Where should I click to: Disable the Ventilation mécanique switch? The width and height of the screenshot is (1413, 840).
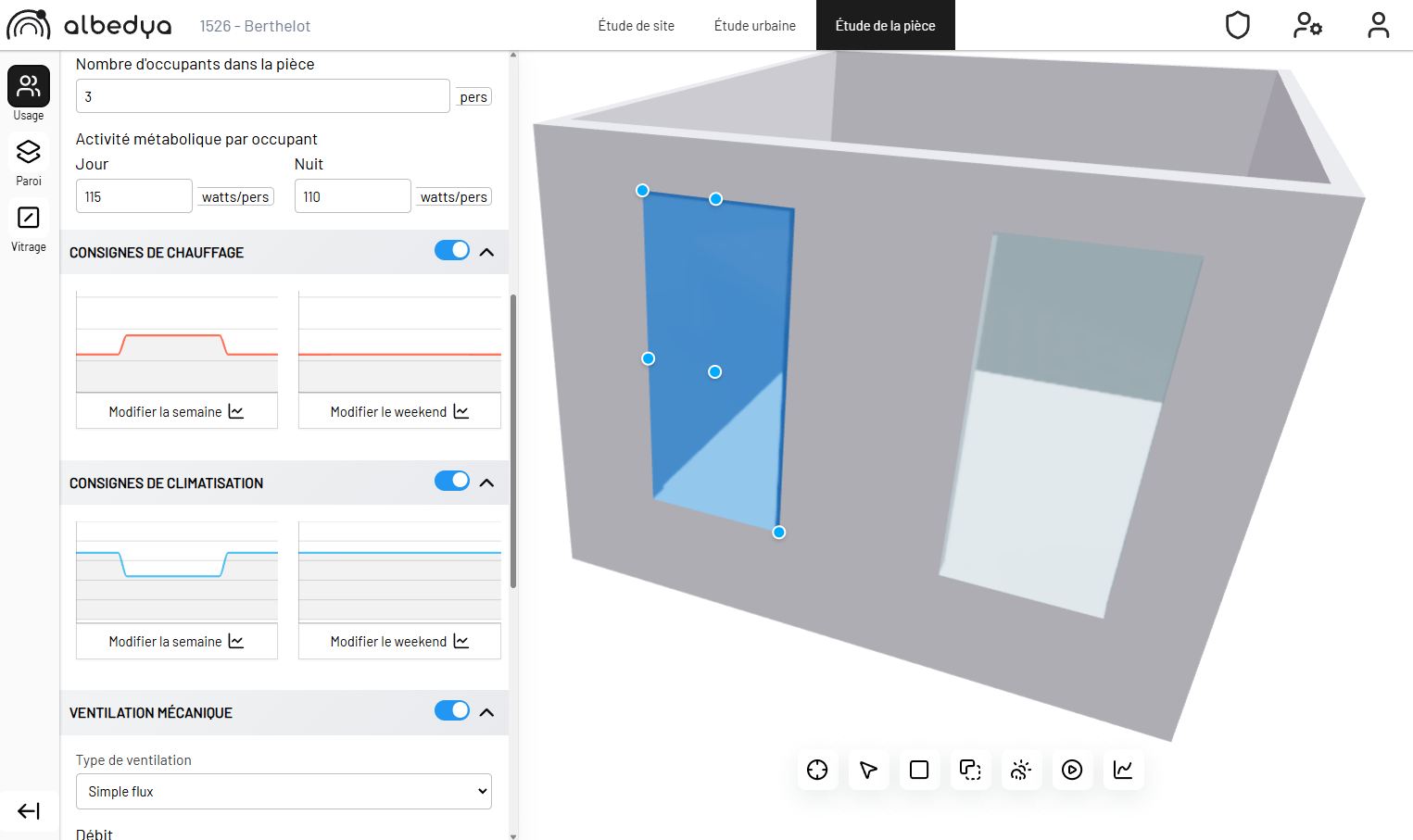(x=452, y=710)
